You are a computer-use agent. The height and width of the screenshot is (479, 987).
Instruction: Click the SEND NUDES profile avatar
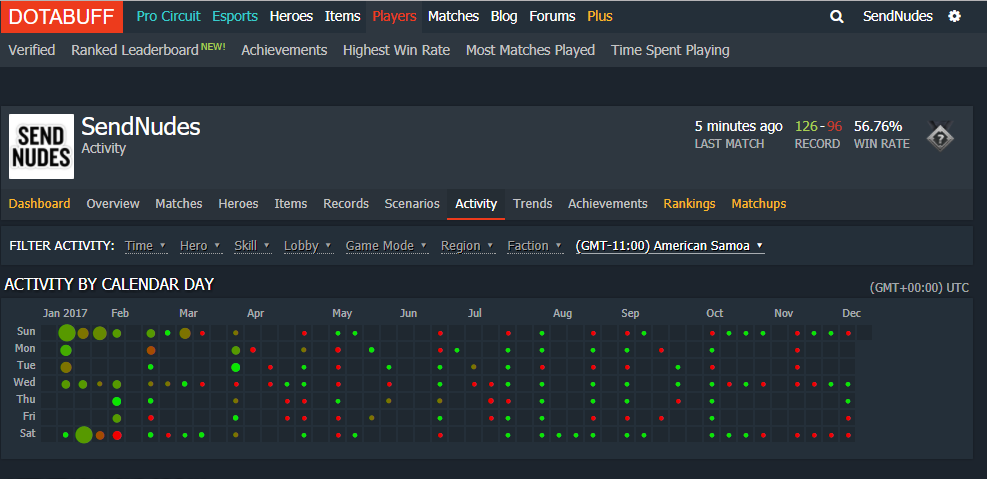tap(41, 146)
